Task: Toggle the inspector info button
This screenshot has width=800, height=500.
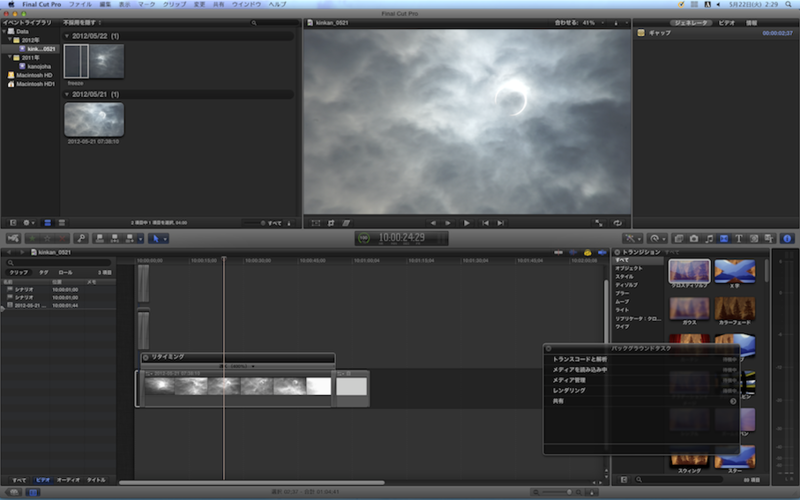Action: 787,238
